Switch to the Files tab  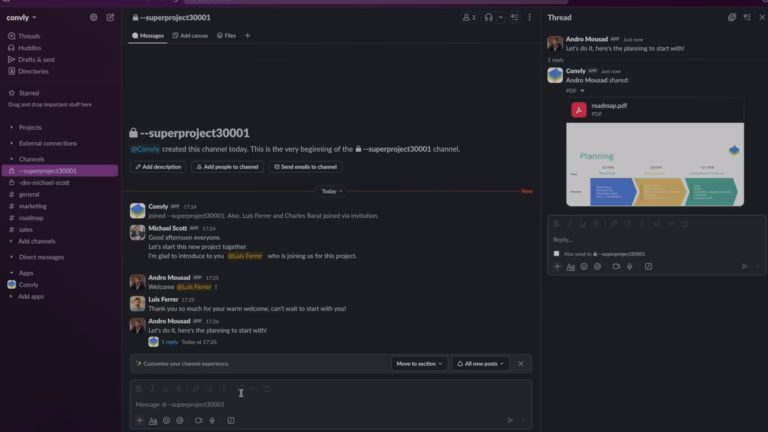click(226, 36)
